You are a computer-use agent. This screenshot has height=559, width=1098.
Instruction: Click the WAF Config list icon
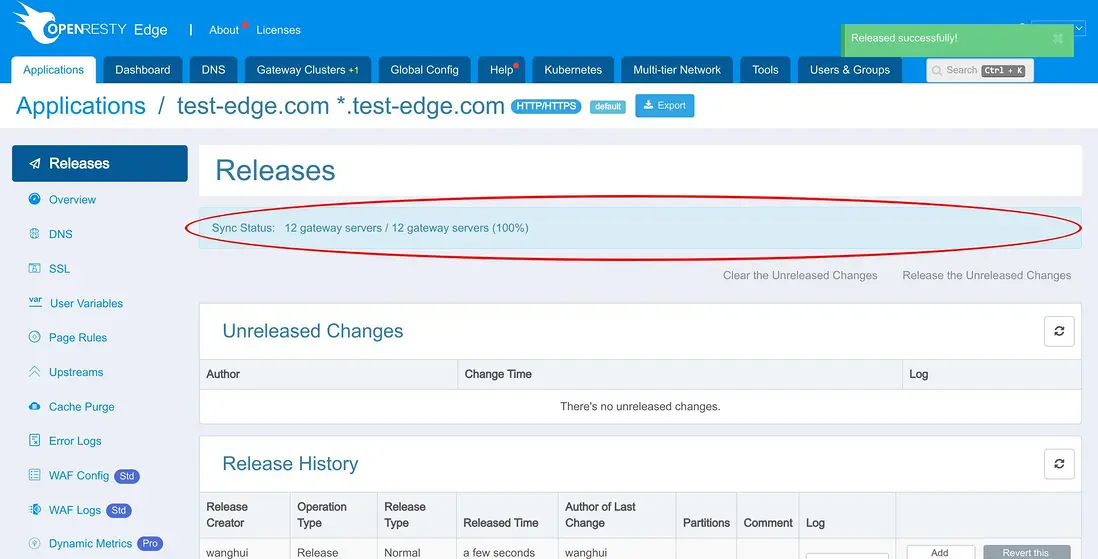(34, 475)
